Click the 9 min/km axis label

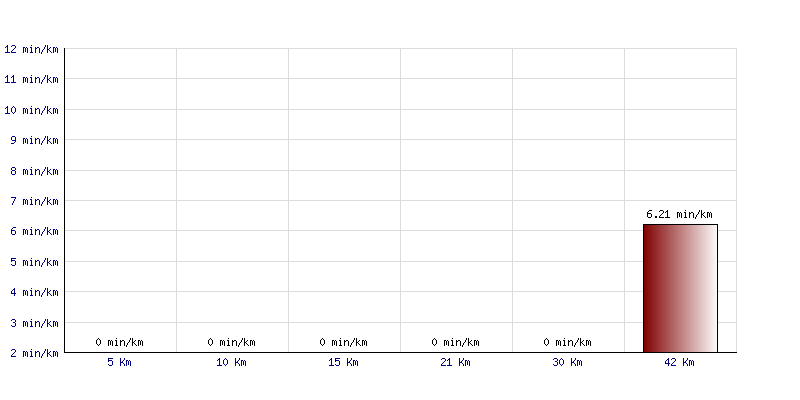click(x=34, y=140)
